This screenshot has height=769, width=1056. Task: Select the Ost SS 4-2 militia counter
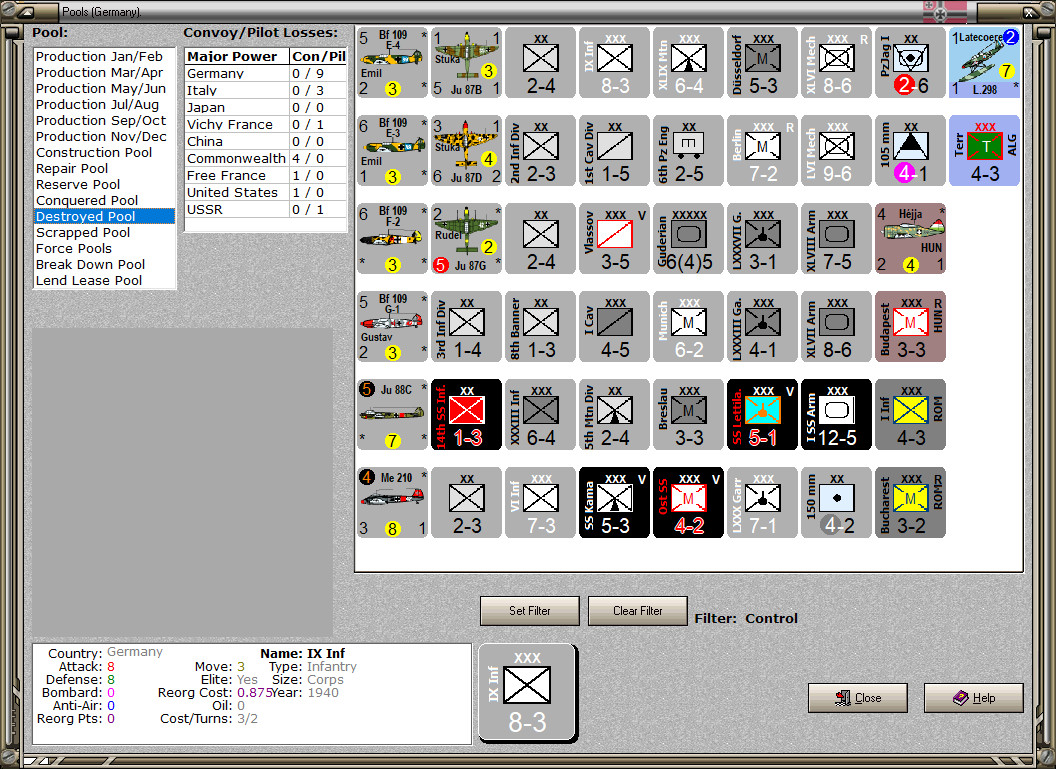click(688, 502)
